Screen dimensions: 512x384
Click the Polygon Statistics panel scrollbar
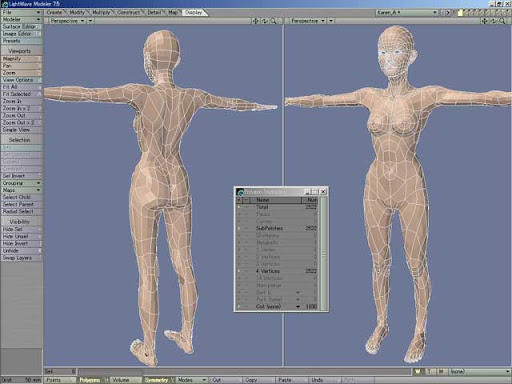tap(323, 254)
